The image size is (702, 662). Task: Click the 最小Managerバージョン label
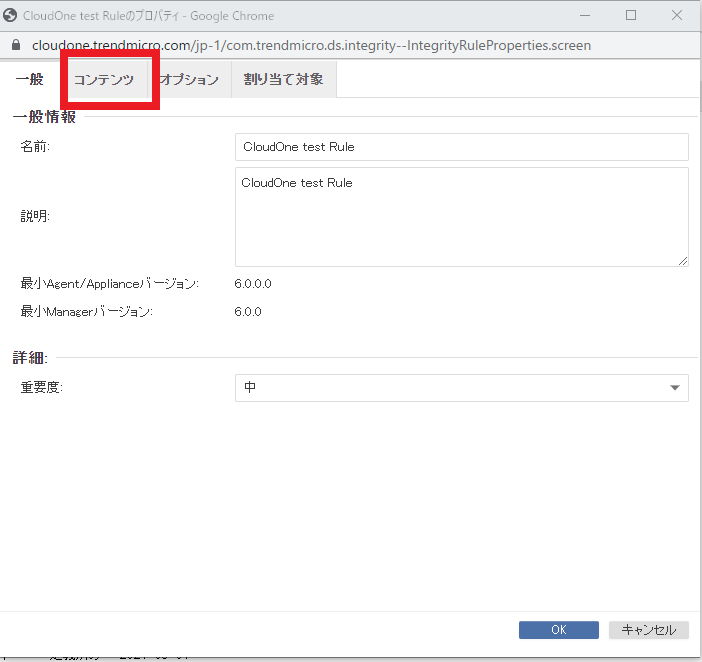pyautogui.click(x=87, y=312)
